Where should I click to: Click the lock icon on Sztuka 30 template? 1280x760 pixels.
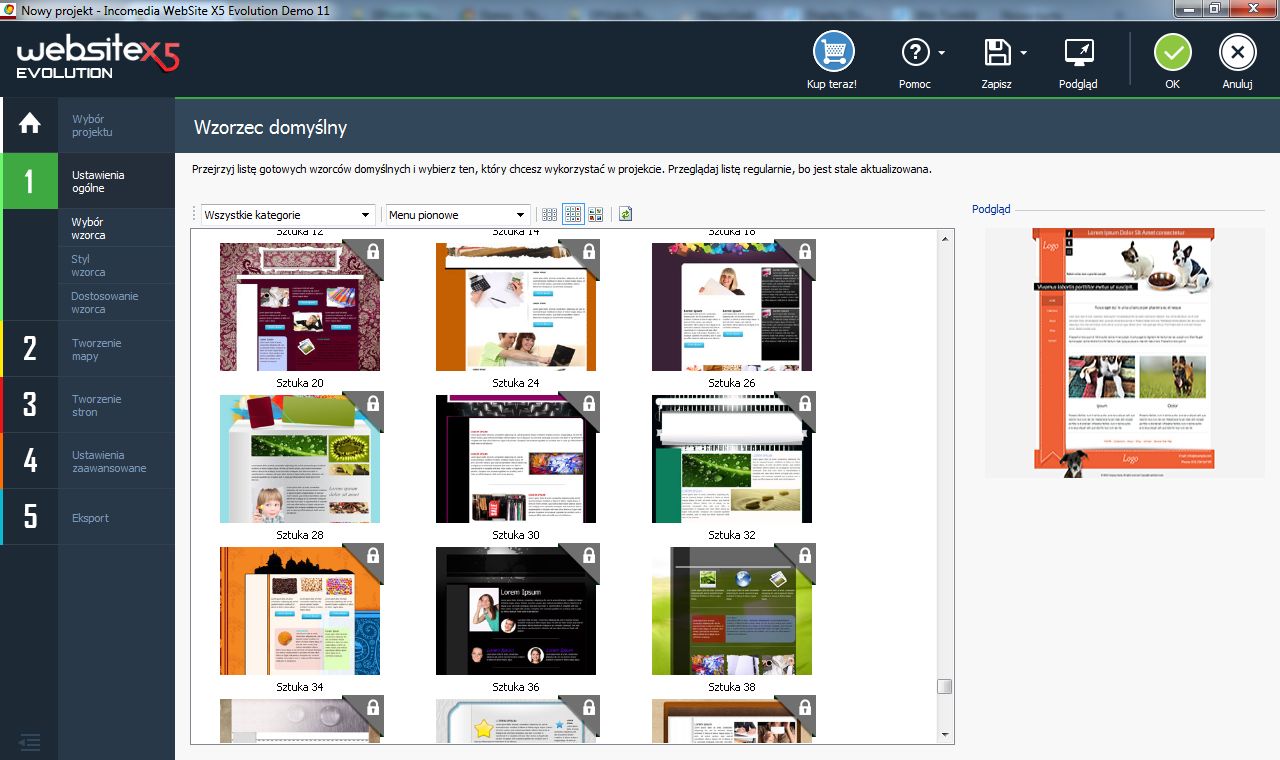click(x=588, y=555)
